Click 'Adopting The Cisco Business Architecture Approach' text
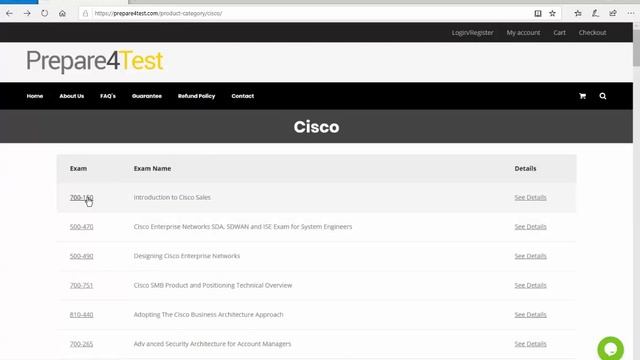The height and width of the screenshot is (360, 640). tap(209, 315)
